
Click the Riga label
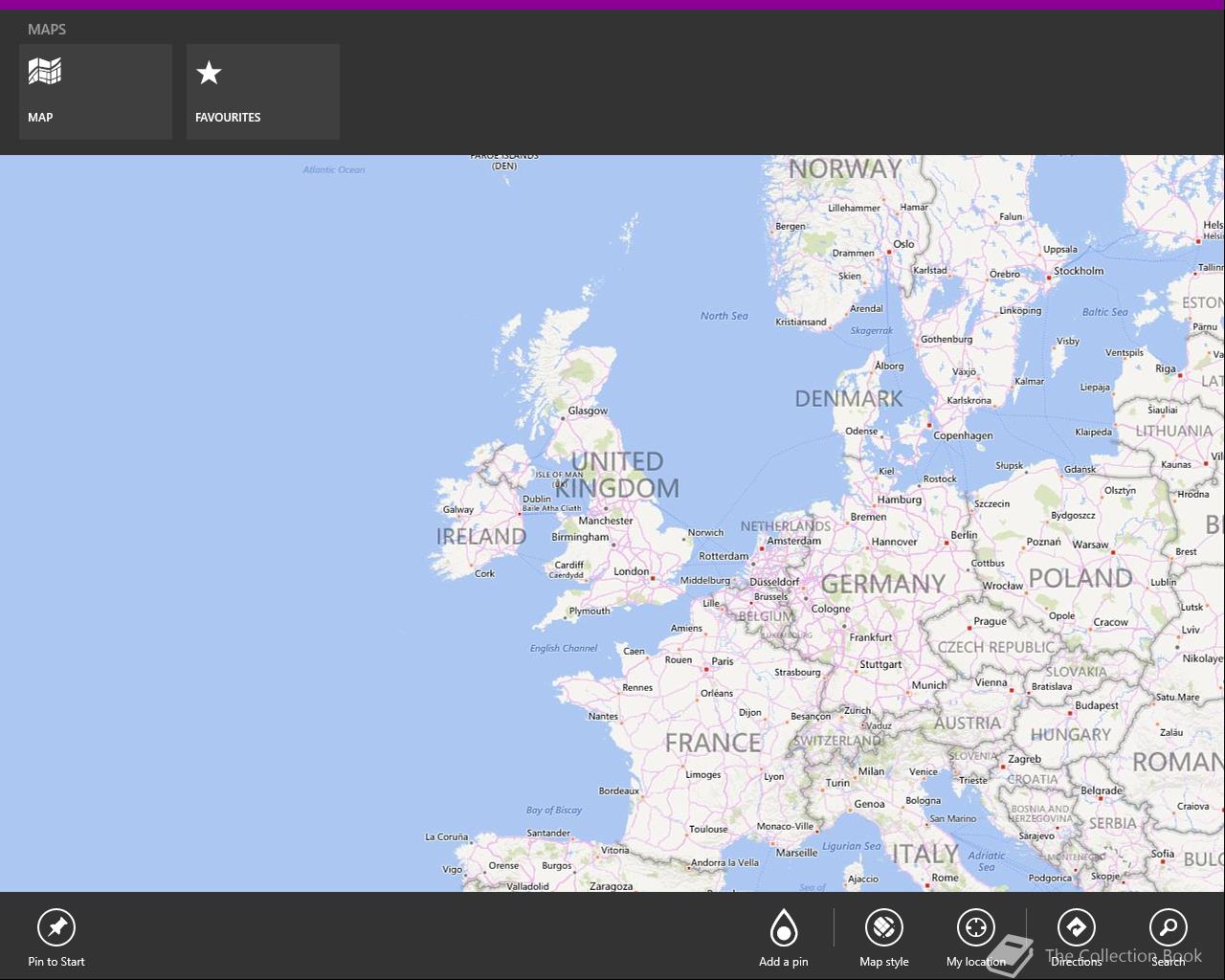pyautogui.click(x=1166, y=368)
